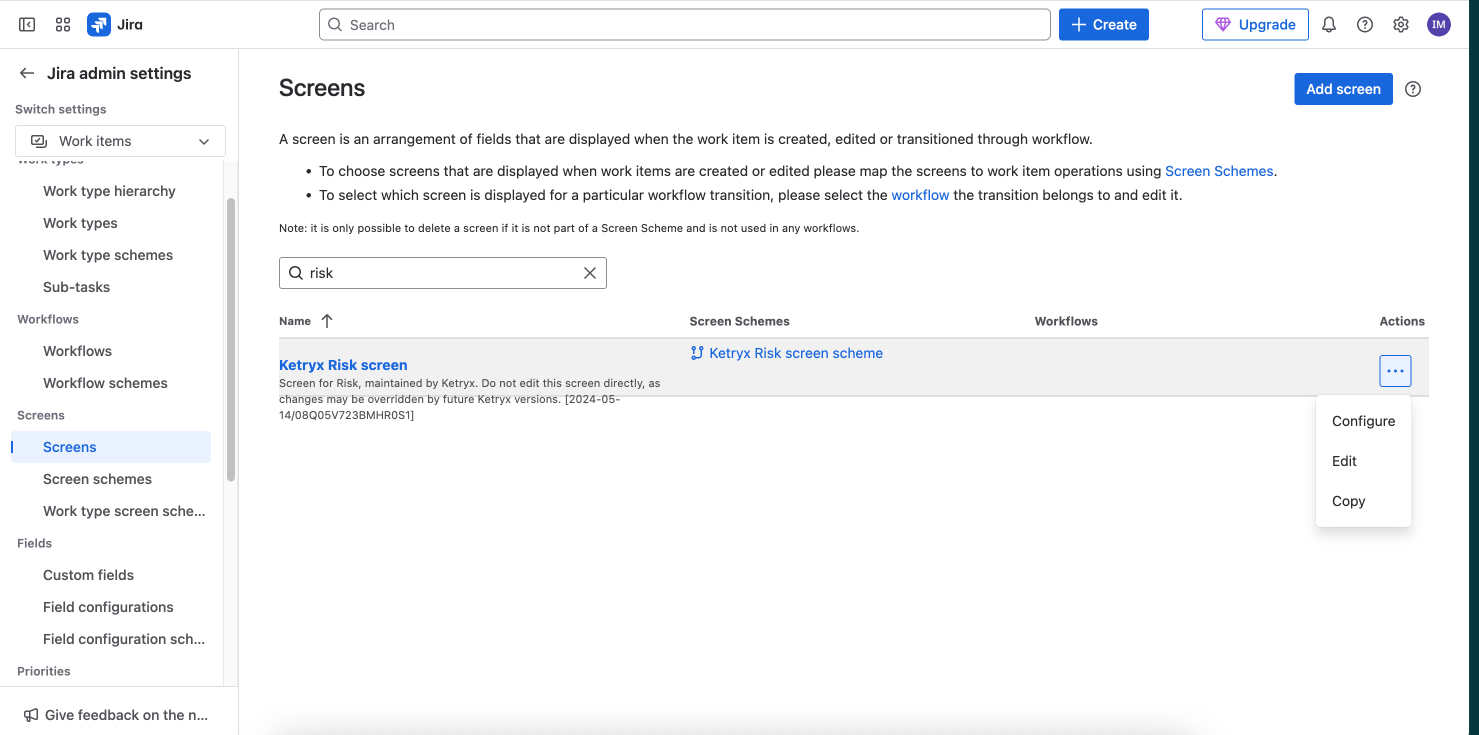Open the app switcher grid icon
This screenshot has width=1479, height=735.
[63, 25]
